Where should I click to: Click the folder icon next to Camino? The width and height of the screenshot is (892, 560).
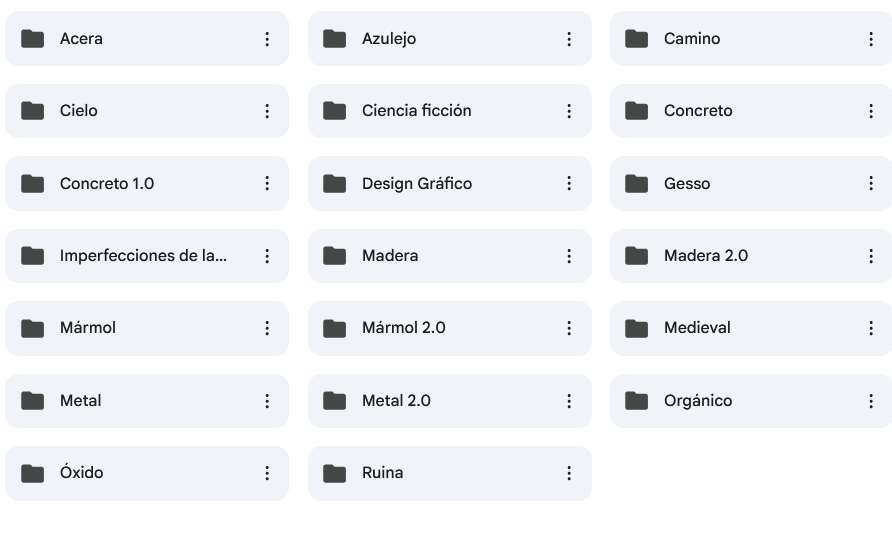(637, 39)
